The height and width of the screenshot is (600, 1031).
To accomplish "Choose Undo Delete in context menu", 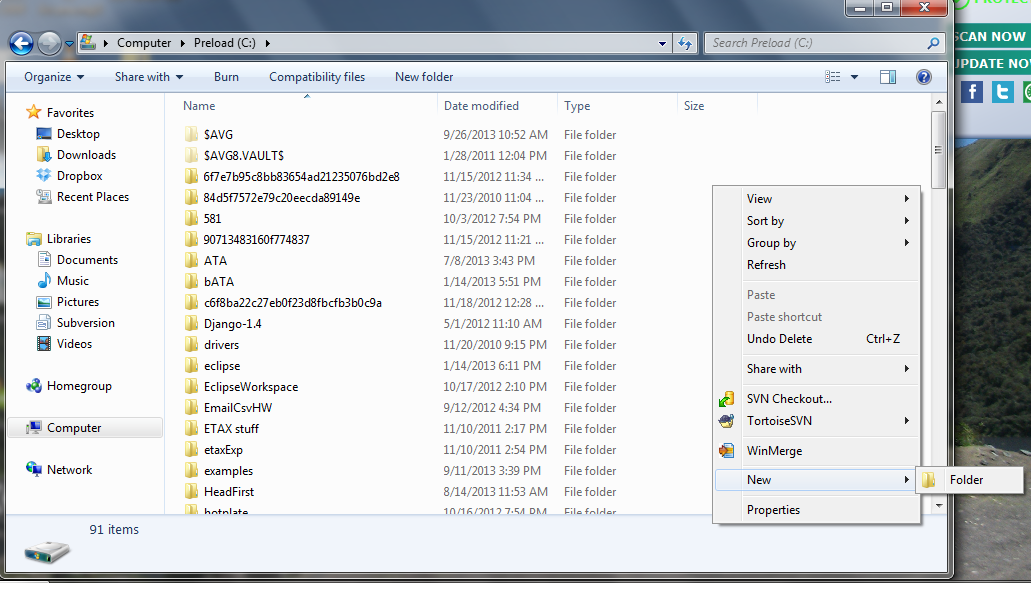I will 817,339.
